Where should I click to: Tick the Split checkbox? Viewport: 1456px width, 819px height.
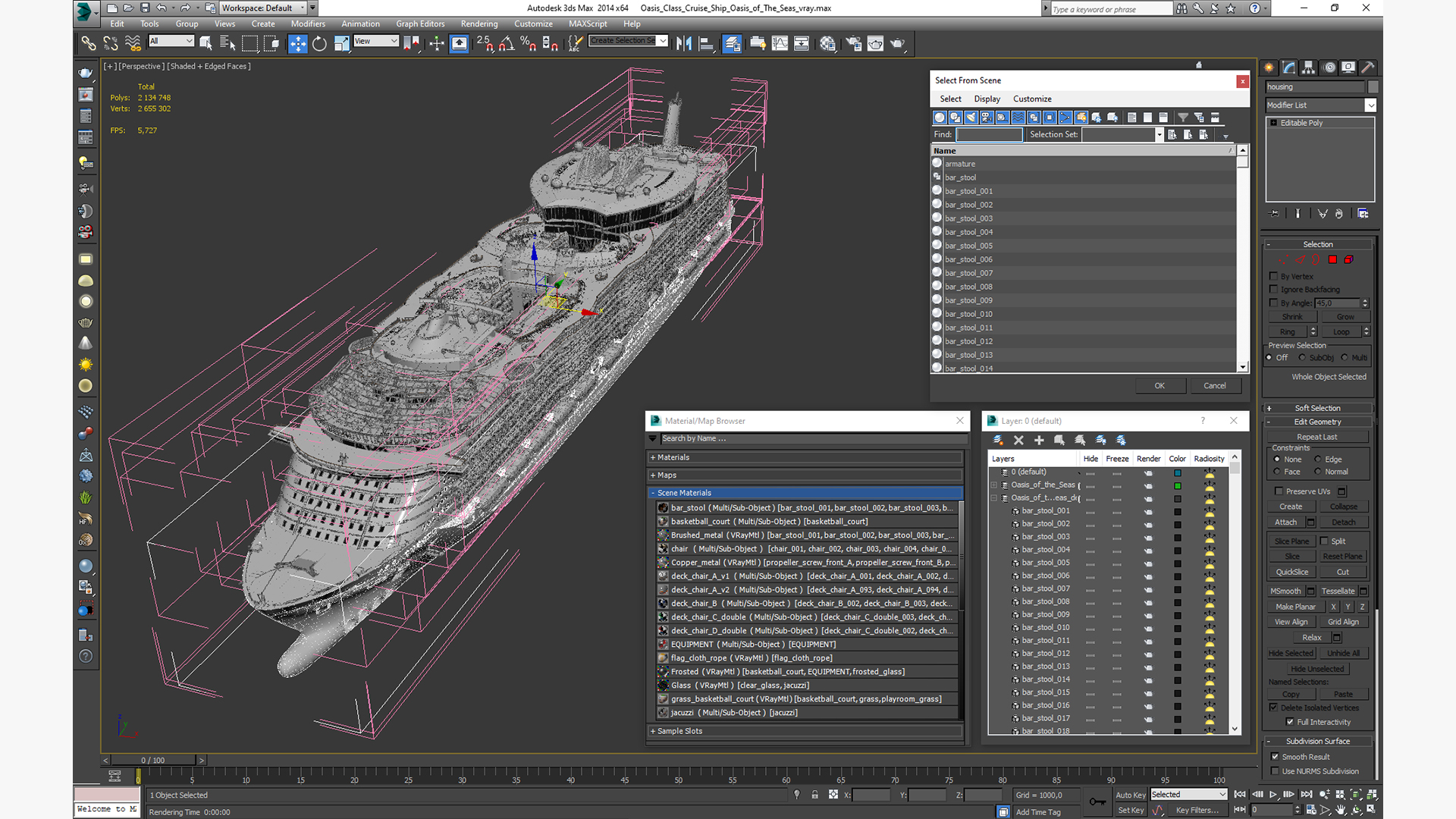click(1324, 541)
